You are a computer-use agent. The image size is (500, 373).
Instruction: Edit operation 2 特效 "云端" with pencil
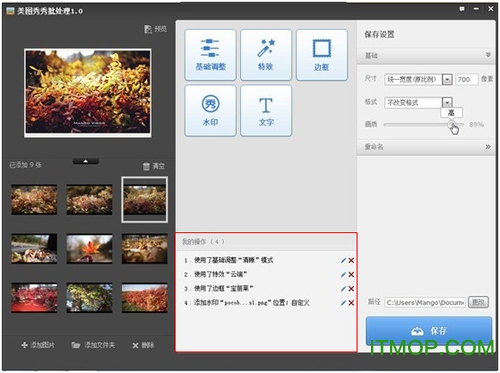pyautogui.click(x=343, y=275)
